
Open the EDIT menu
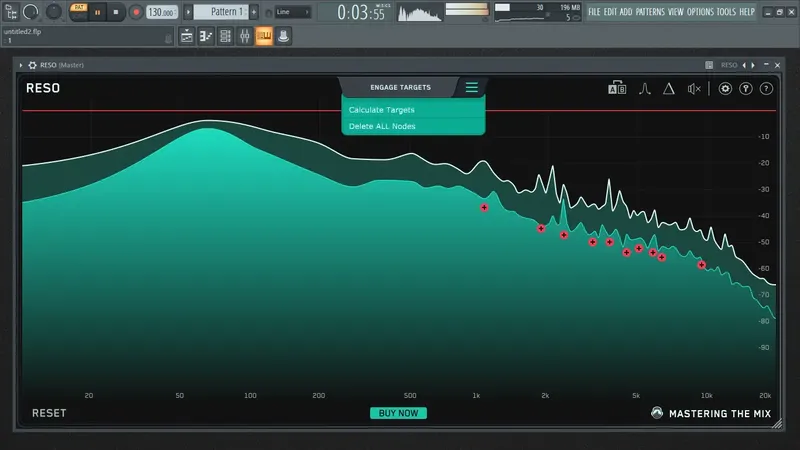click(610, 12)
